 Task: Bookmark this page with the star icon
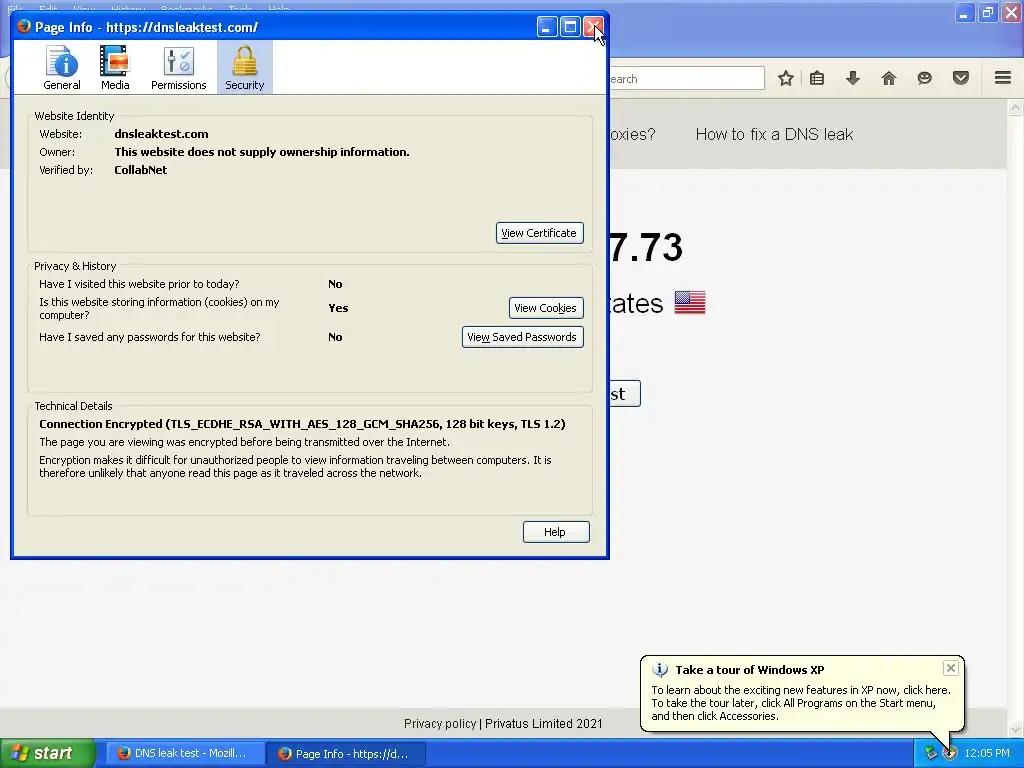point(786,78)
